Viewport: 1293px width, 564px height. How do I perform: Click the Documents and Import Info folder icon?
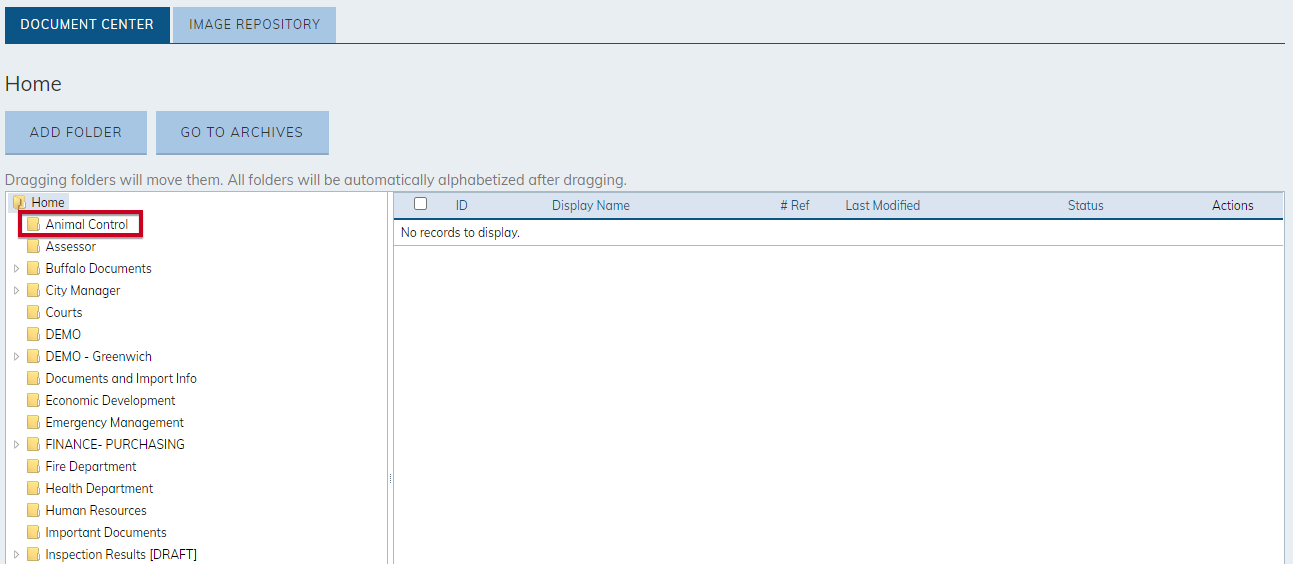(33, 379)
